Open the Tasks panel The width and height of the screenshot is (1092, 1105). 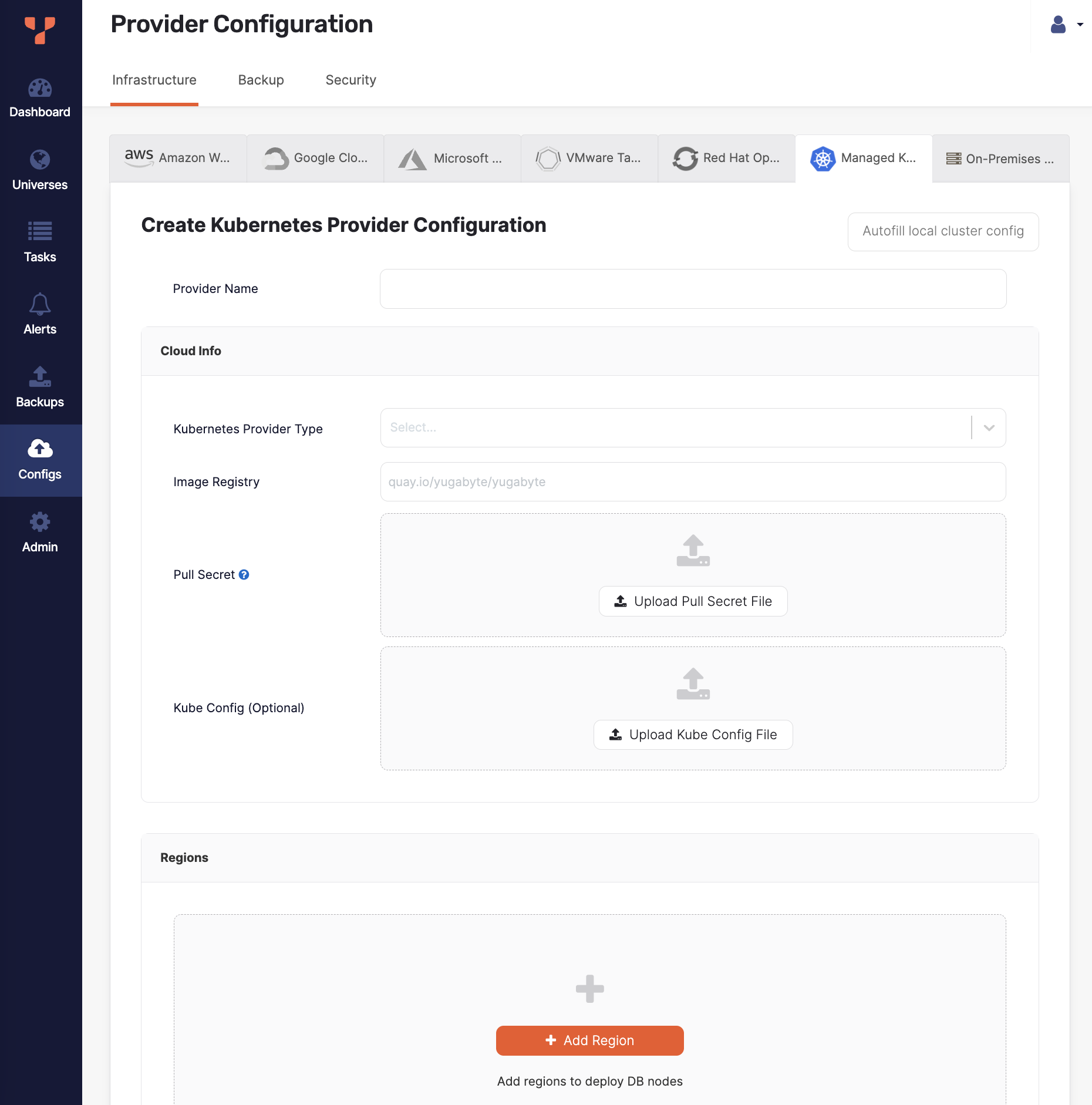pyautogui.click(x=40, y=242)
